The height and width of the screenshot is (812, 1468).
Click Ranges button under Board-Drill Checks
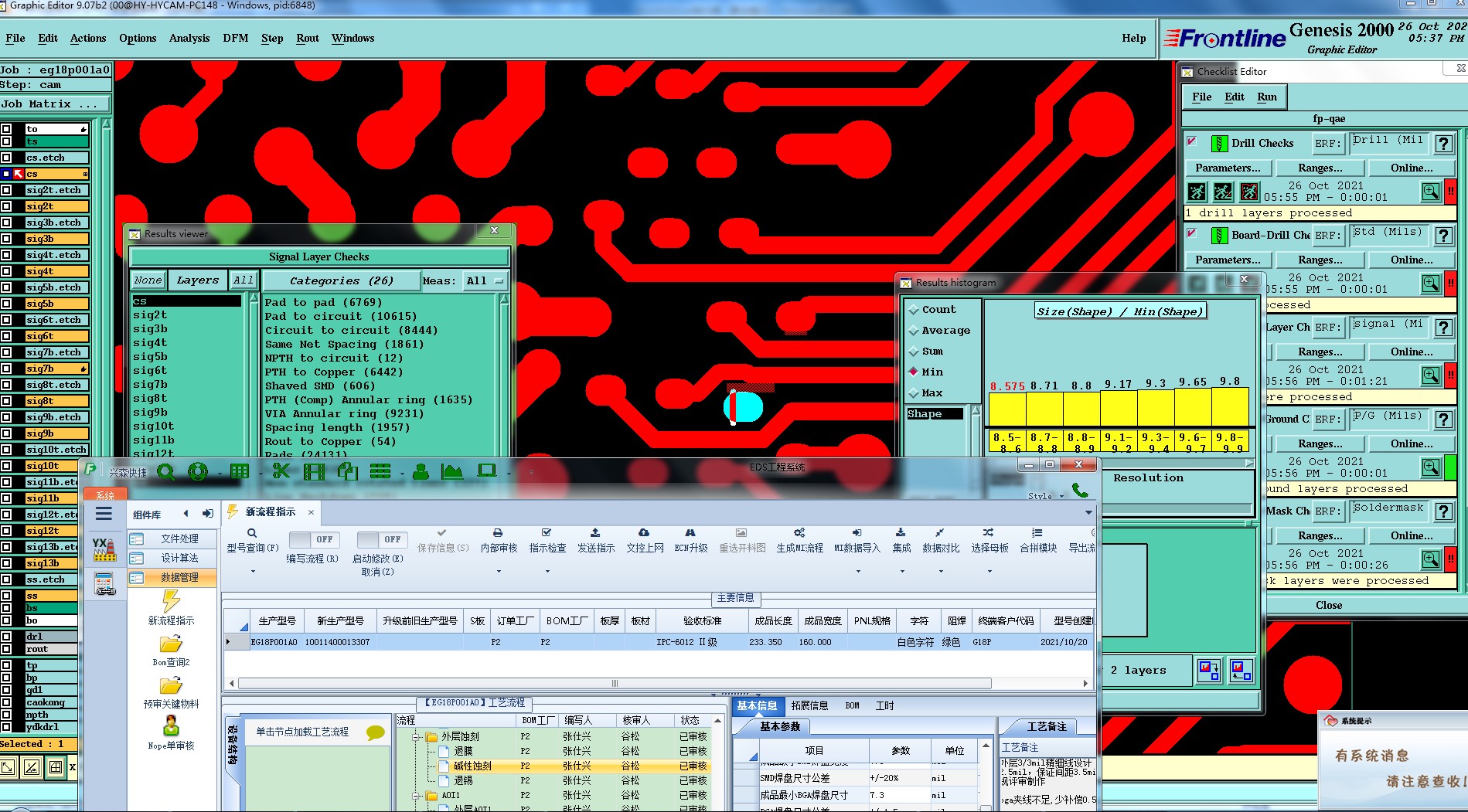(x=1320, y=260)
